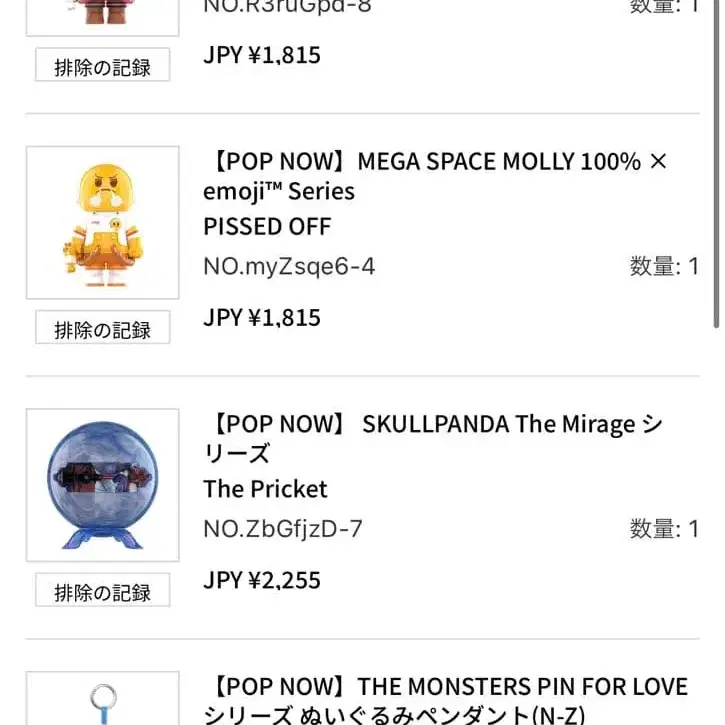This screenshot has width=725, height=725.
Task: Click the SKULLPANDA blue globe thumbnail
Action: point(102,485)
